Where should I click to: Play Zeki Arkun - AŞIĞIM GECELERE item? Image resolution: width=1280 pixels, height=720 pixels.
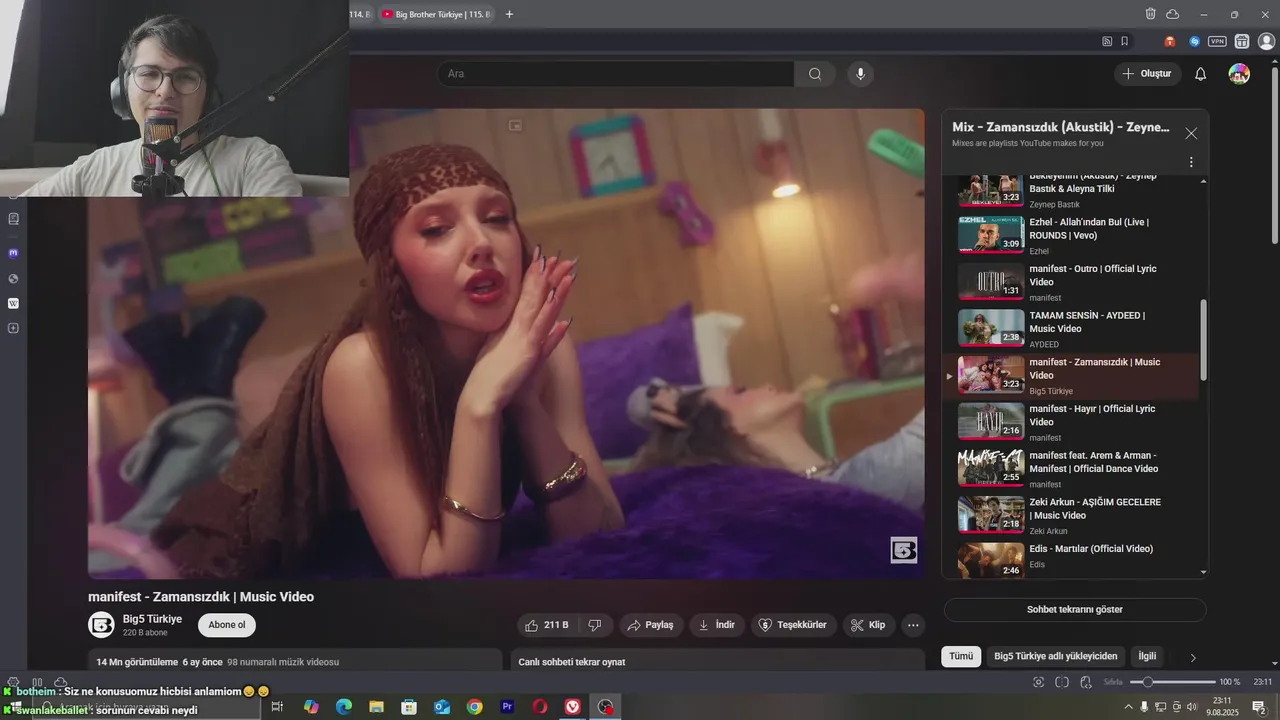click(x=1073, y=515)
